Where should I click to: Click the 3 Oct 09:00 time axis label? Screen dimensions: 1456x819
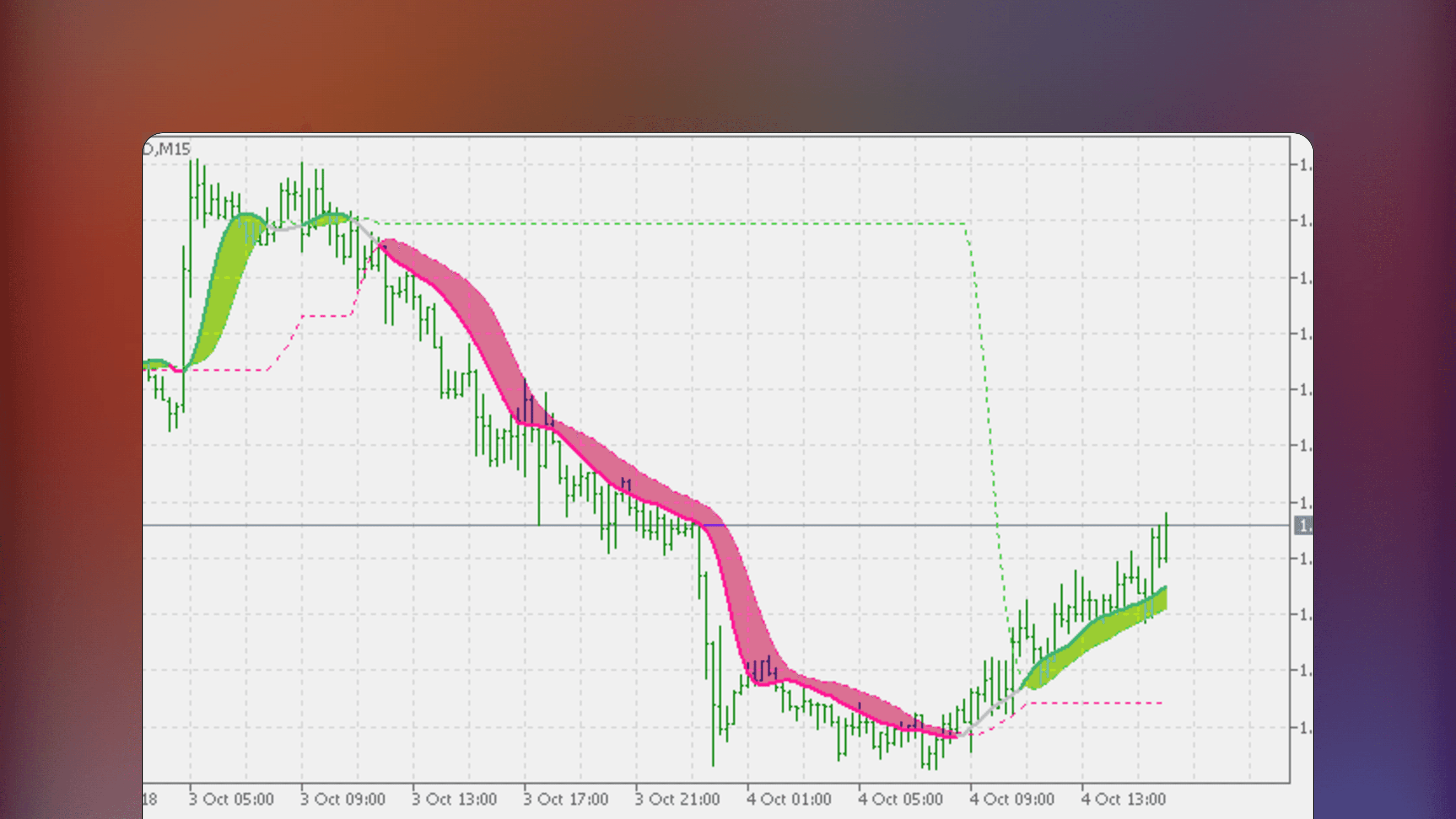(x=343, y=799)
